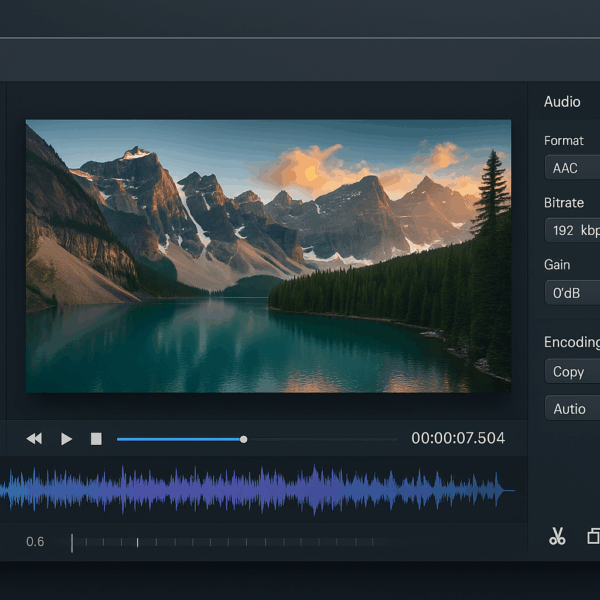
Task: Click the scissors cut icon
Action: point(557,535)
